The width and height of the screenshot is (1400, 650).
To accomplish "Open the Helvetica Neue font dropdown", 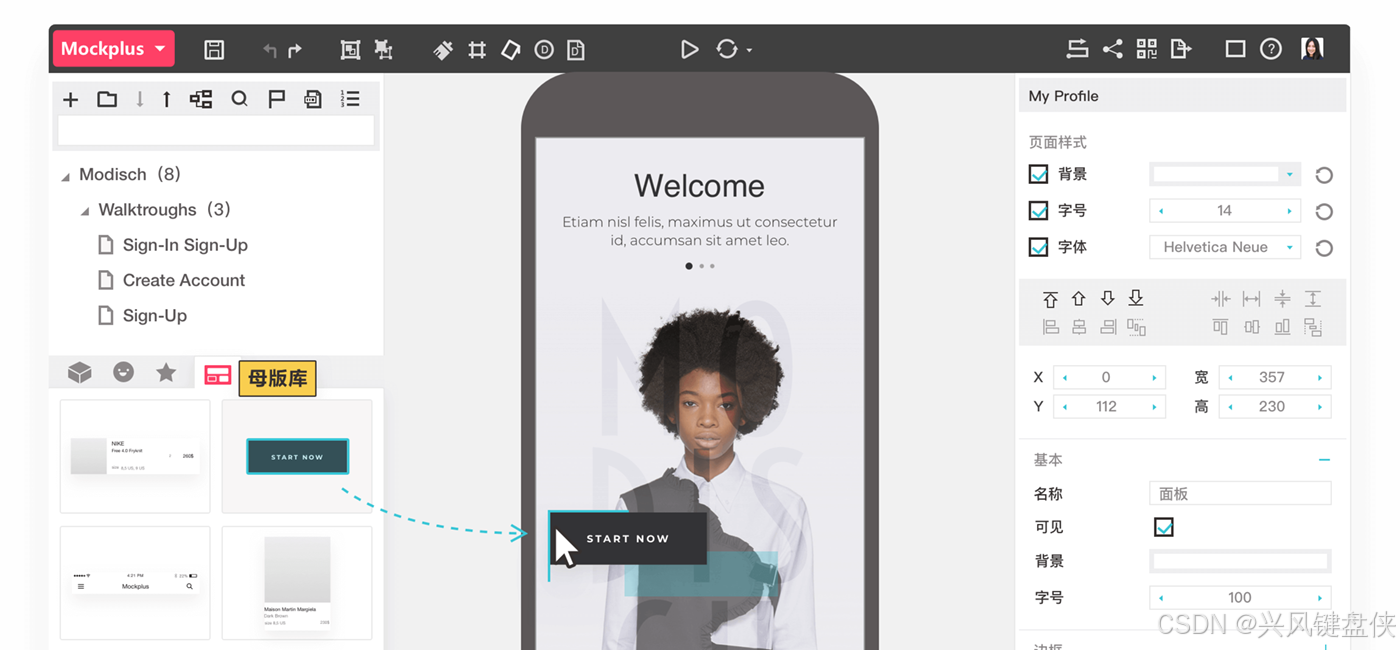I will 1226,247.
